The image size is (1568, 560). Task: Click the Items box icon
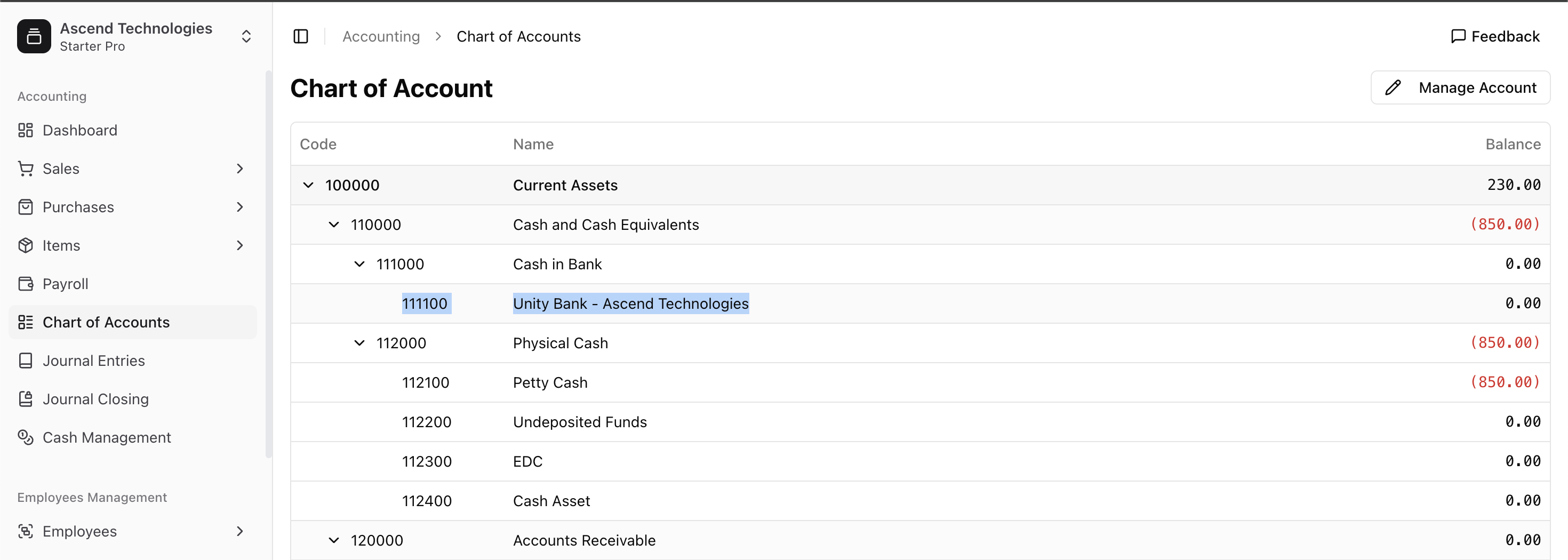click(x=26, y=245)
